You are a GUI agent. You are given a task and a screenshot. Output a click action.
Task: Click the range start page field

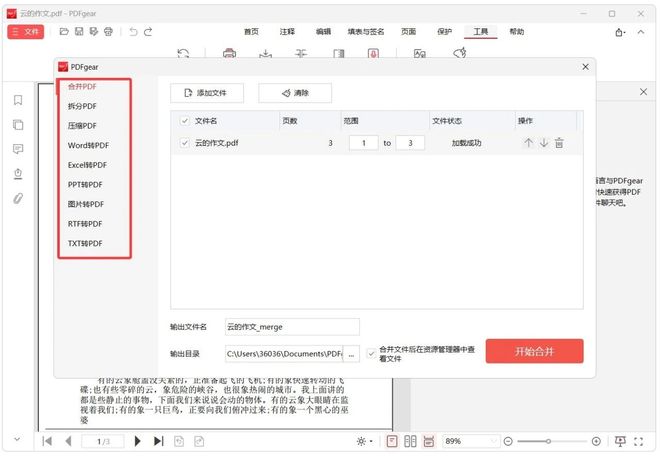364,143
